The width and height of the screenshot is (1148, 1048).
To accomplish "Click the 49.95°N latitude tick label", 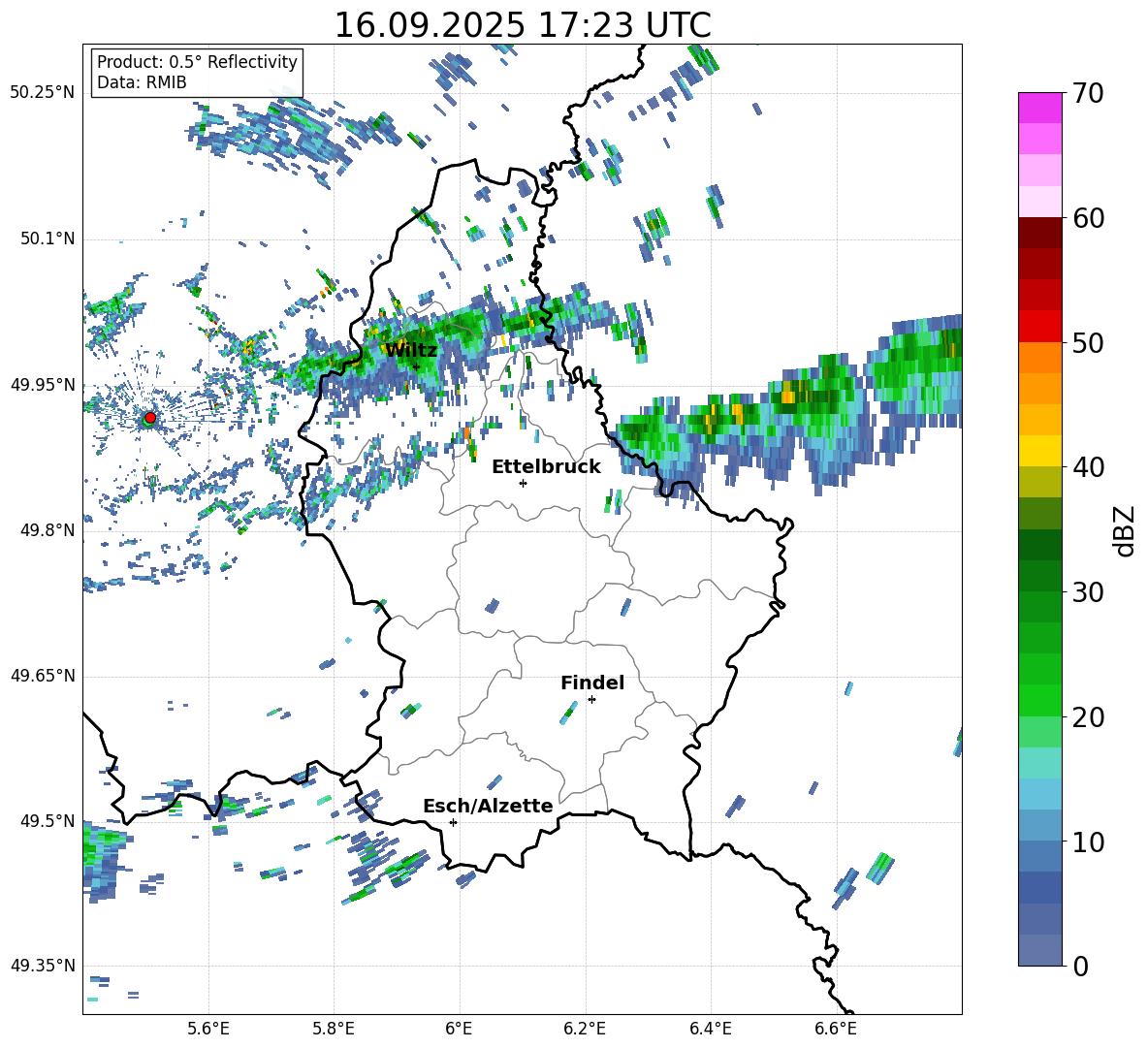I will click(x=43, y=384).
